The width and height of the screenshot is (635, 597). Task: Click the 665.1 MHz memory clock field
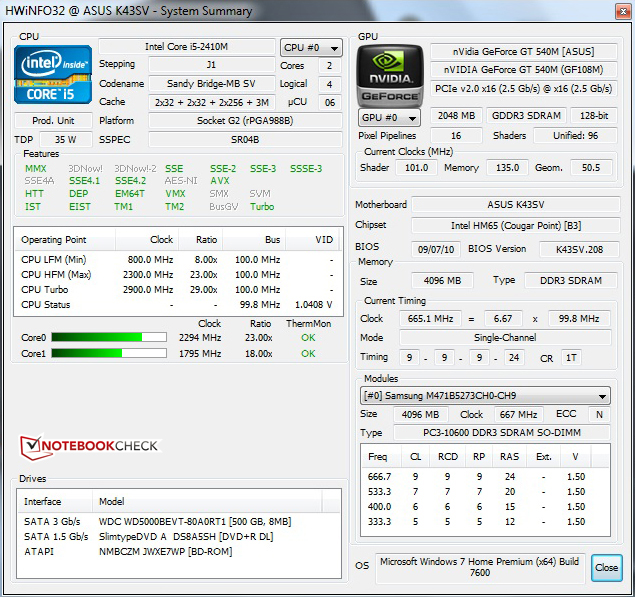[x=430, y=319]
